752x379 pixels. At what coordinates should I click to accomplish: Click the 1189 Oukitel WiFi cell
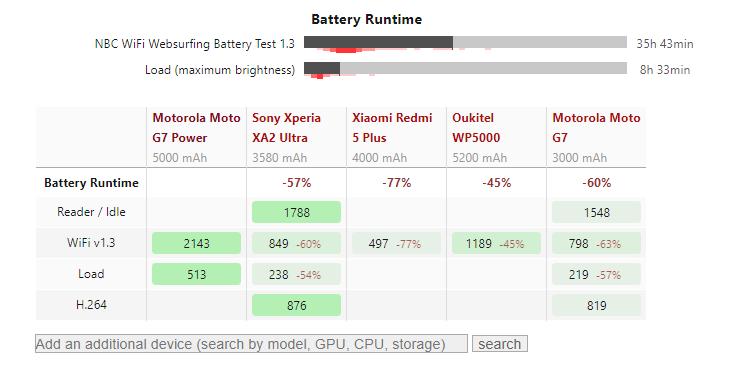(x=496, y=243)
